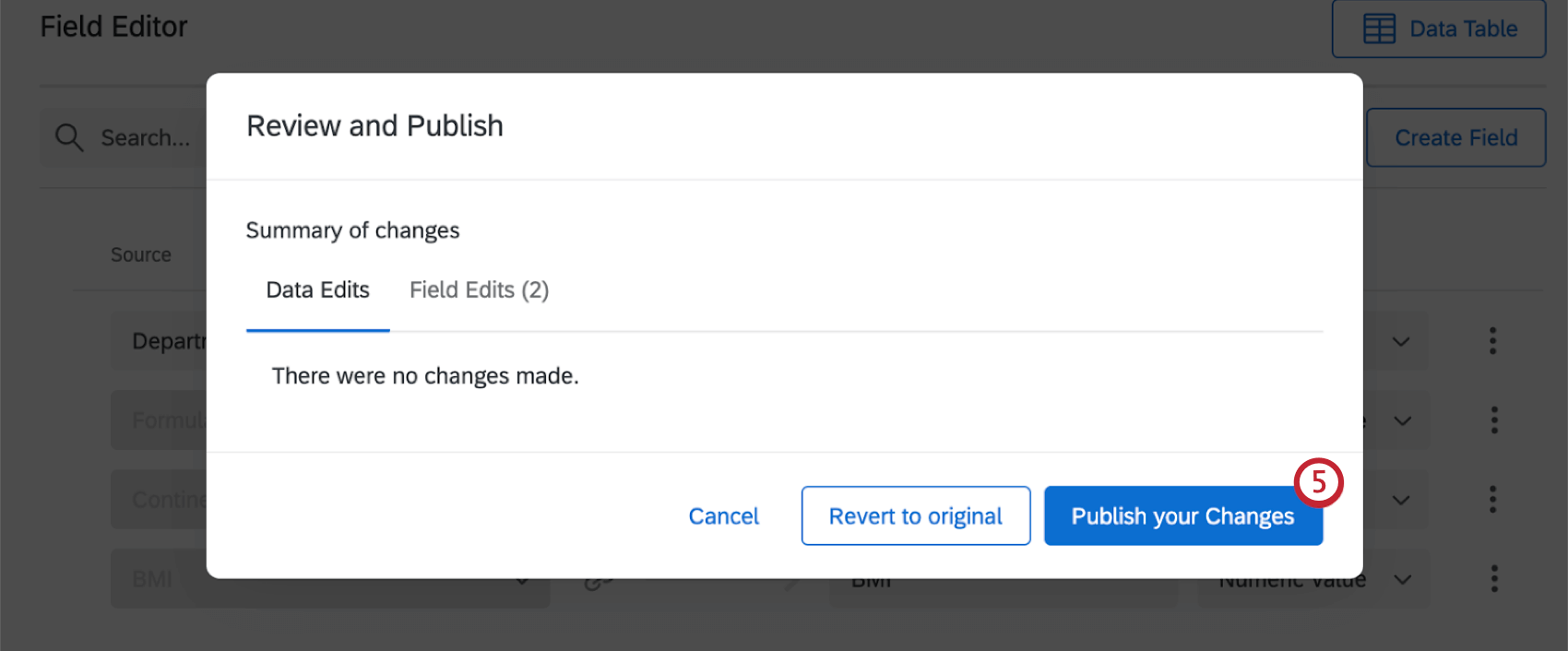Image resolution: width=1568 pixels, height=651 pixels.
Task: Click the Create Field button
Action: (1455, 138)
